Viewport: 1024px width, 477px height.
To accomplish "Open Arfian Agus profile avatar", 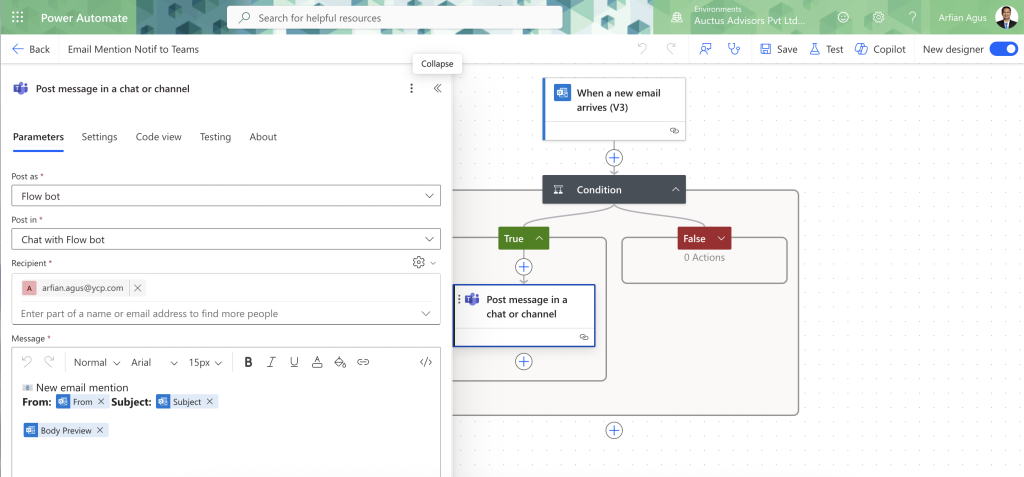I will pos(1006,18).
